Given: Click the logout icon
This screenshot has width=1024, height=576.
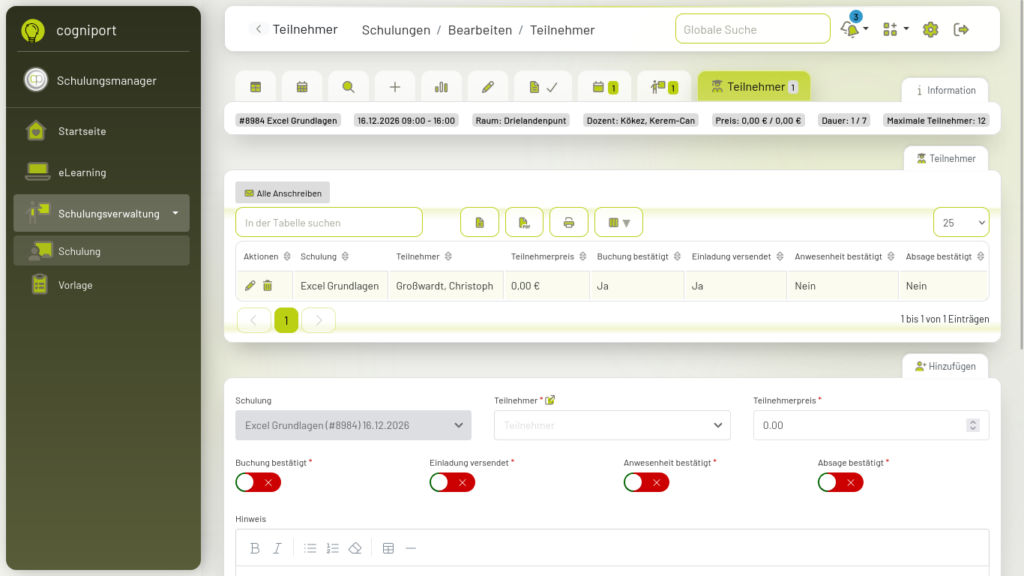Looking at the screenshot, I should pyautogui.click(x=961, y=29).
